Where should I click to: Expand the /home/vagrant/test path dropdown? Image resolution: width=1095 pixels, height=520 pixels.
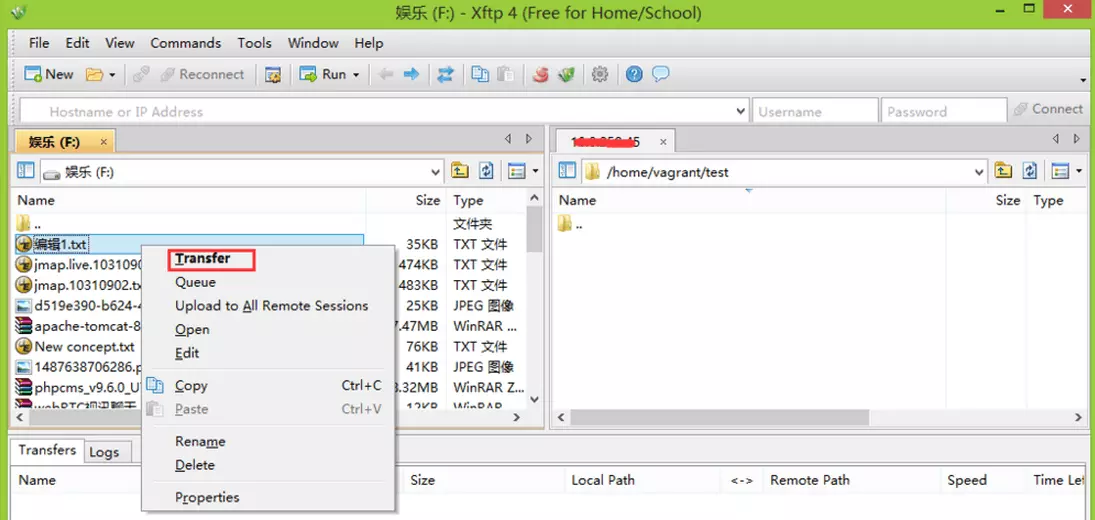979,172
